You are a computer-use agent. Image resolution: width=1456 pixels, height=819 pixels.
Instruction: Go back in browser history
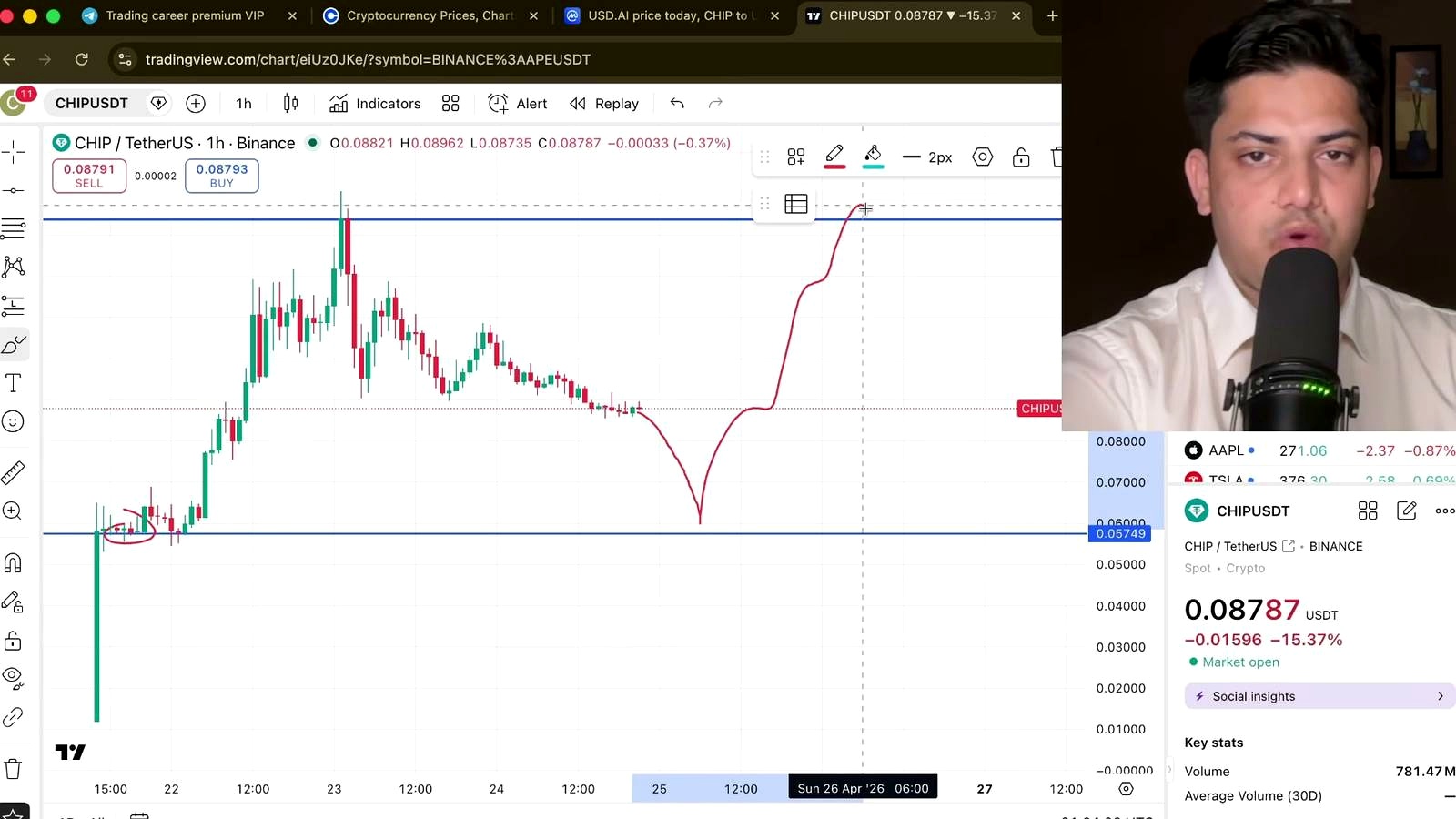(10, 59)
